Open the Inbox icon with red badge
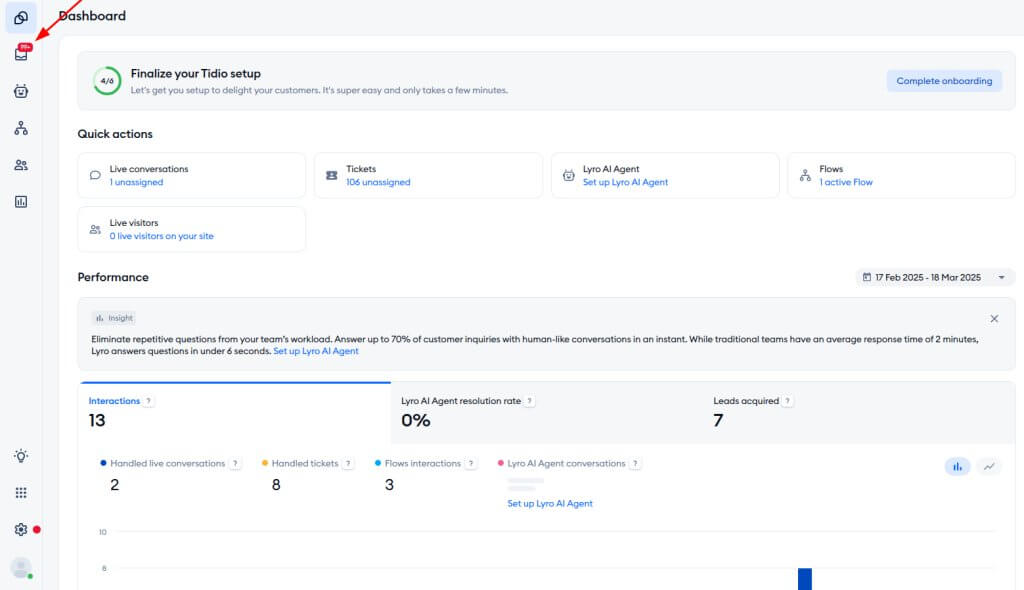This screenshot has height=590, width=1024. (22, 53)
